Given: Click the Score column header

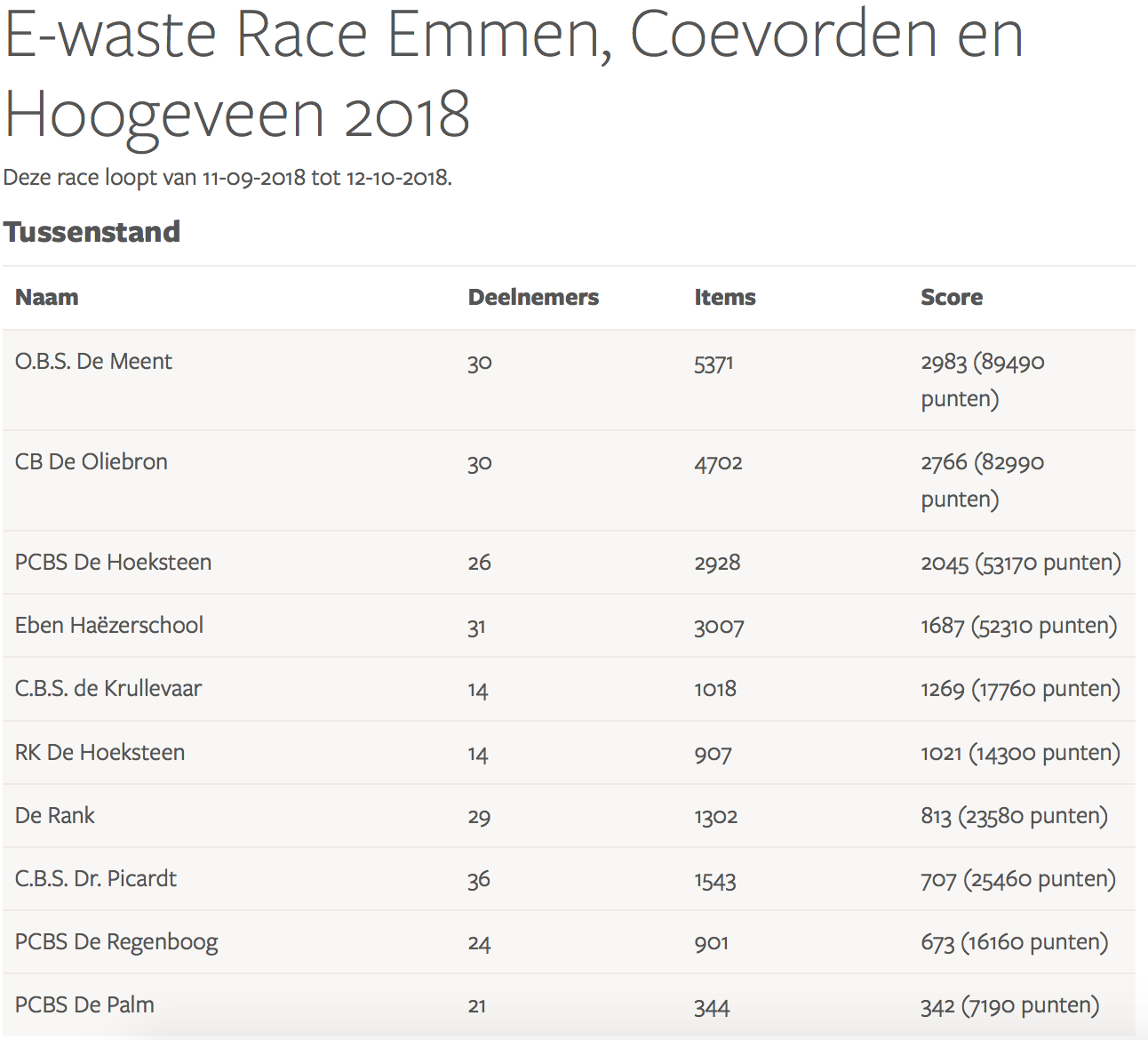Looking at the screenshot, I should point(951,298).
